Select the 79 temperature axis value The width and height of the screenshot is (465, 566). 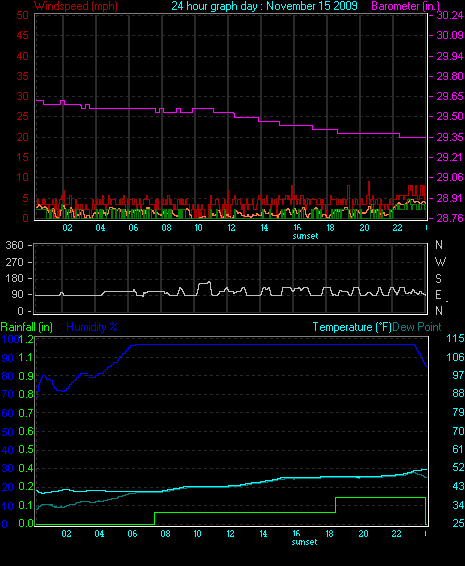(x=458, y=412)
